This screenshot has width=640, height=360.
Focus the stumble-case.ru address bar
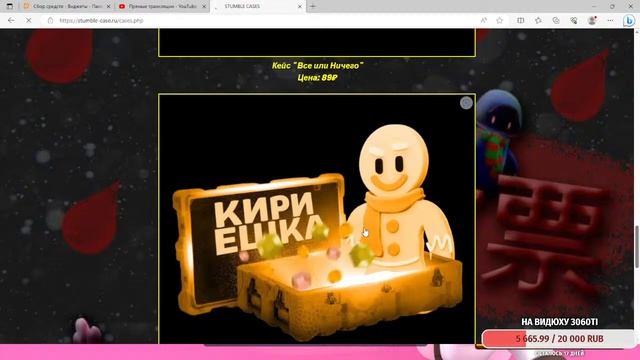coord(261,20)
